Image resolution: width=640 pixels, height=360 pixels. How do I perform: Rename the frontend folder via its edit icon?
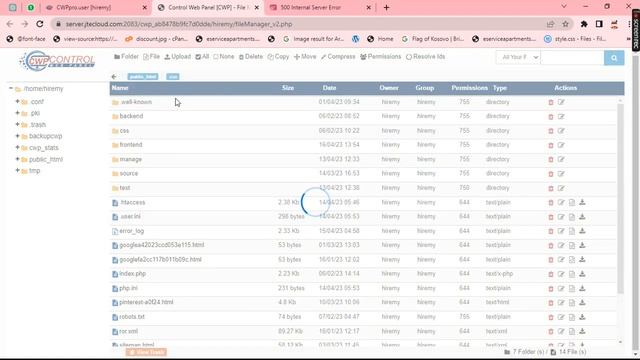561,145
